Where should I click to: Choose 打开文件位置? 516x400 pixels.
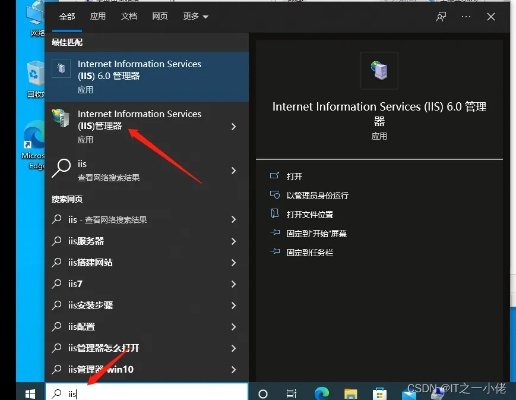310,214
